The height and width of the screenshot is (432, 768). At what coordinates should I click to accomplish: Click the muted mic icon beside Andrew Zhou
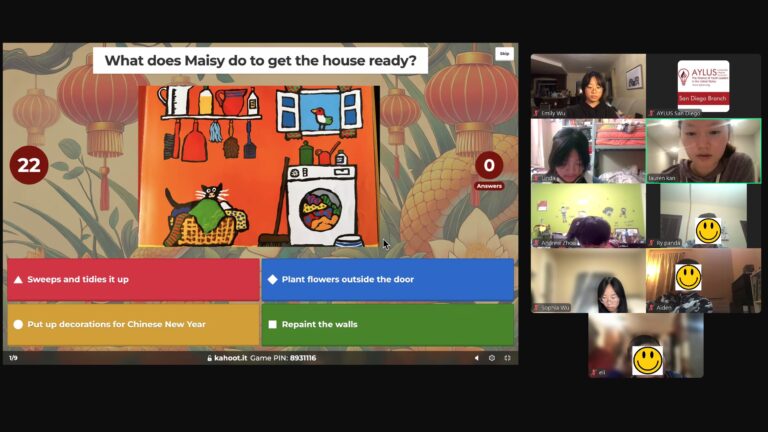click(536, 243)
